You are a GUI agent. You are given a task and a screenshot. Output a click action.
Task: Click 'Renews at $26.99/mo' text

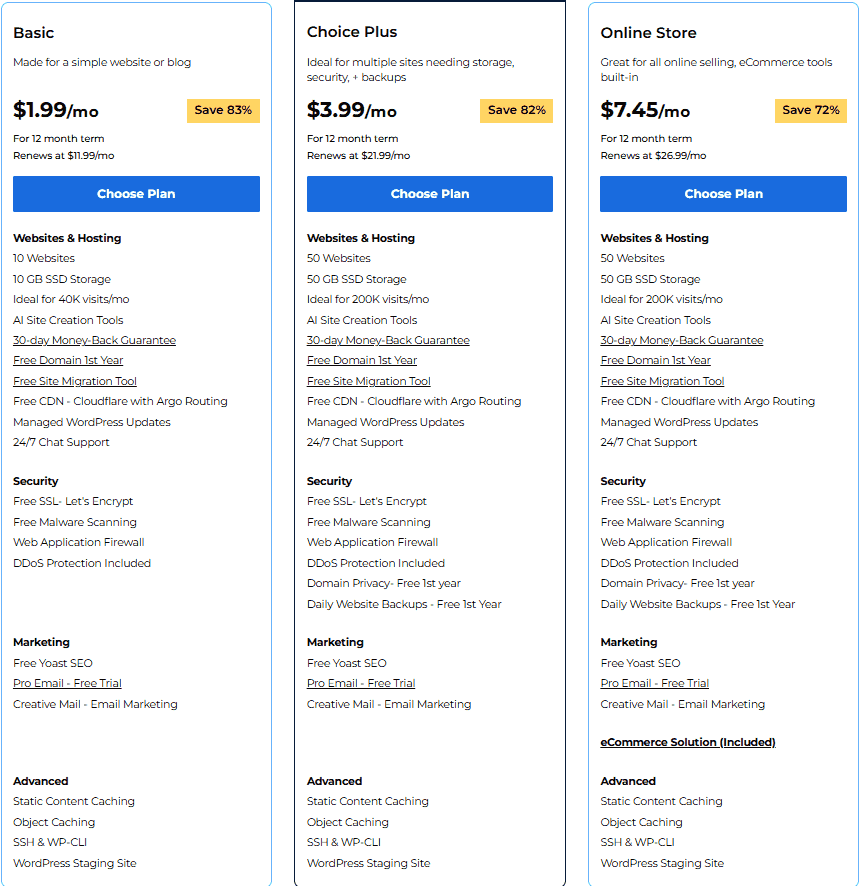pyautogui.click(x=653, y=155)
